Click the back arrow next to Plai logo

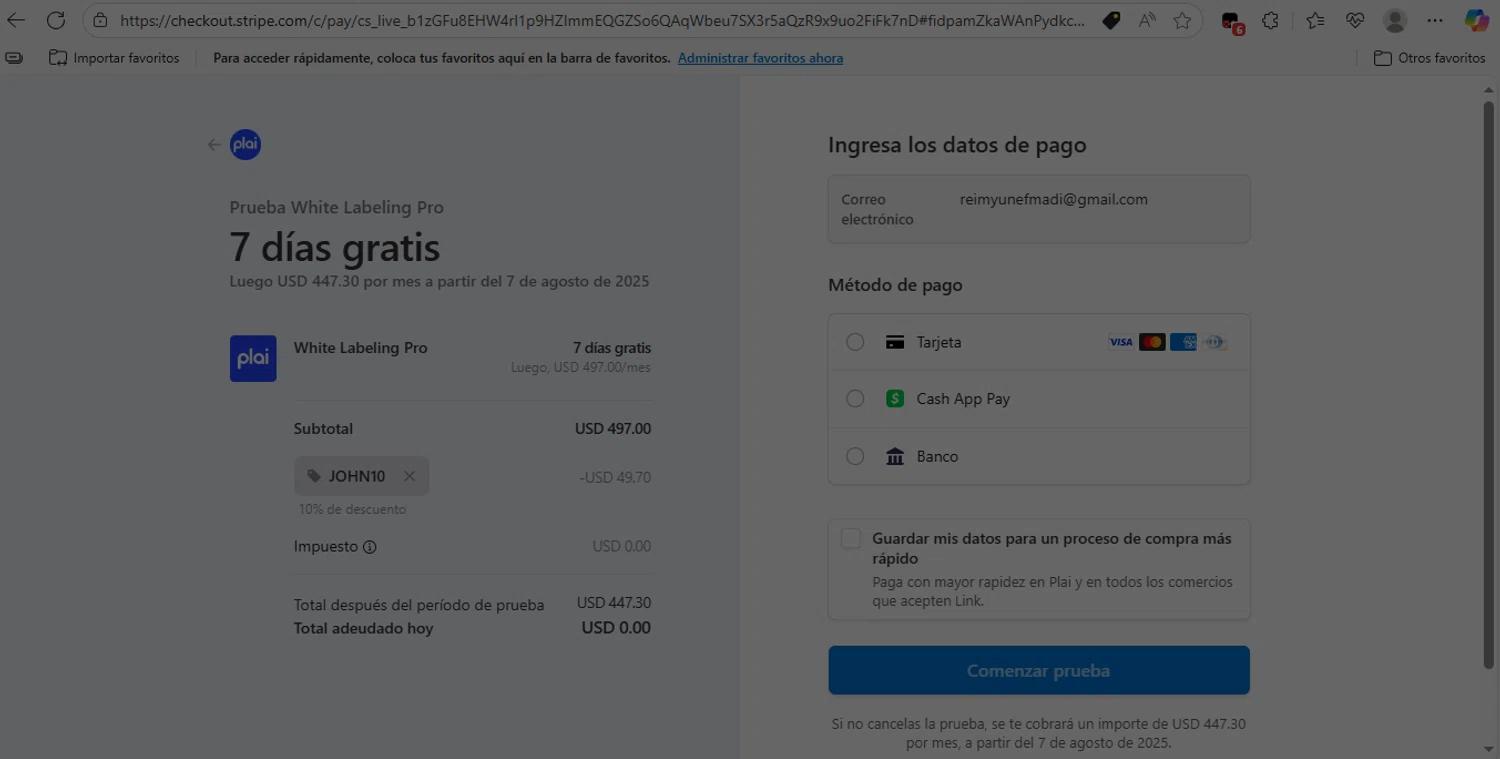click(214, 145)
